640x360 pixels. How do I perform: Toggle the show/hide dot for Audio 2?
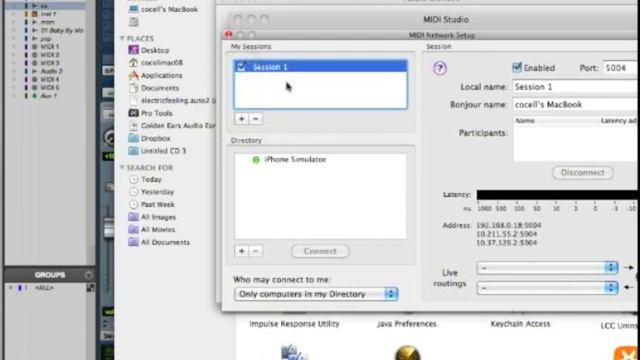[13, 71]
